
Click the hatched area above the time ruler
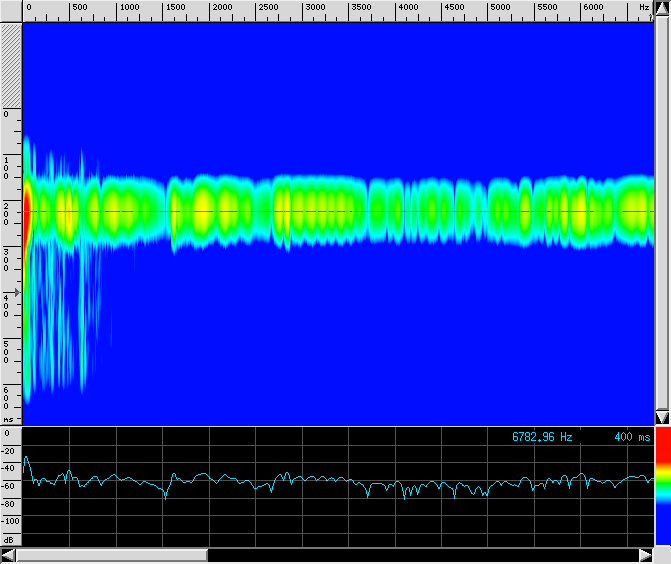click(10, 60)
